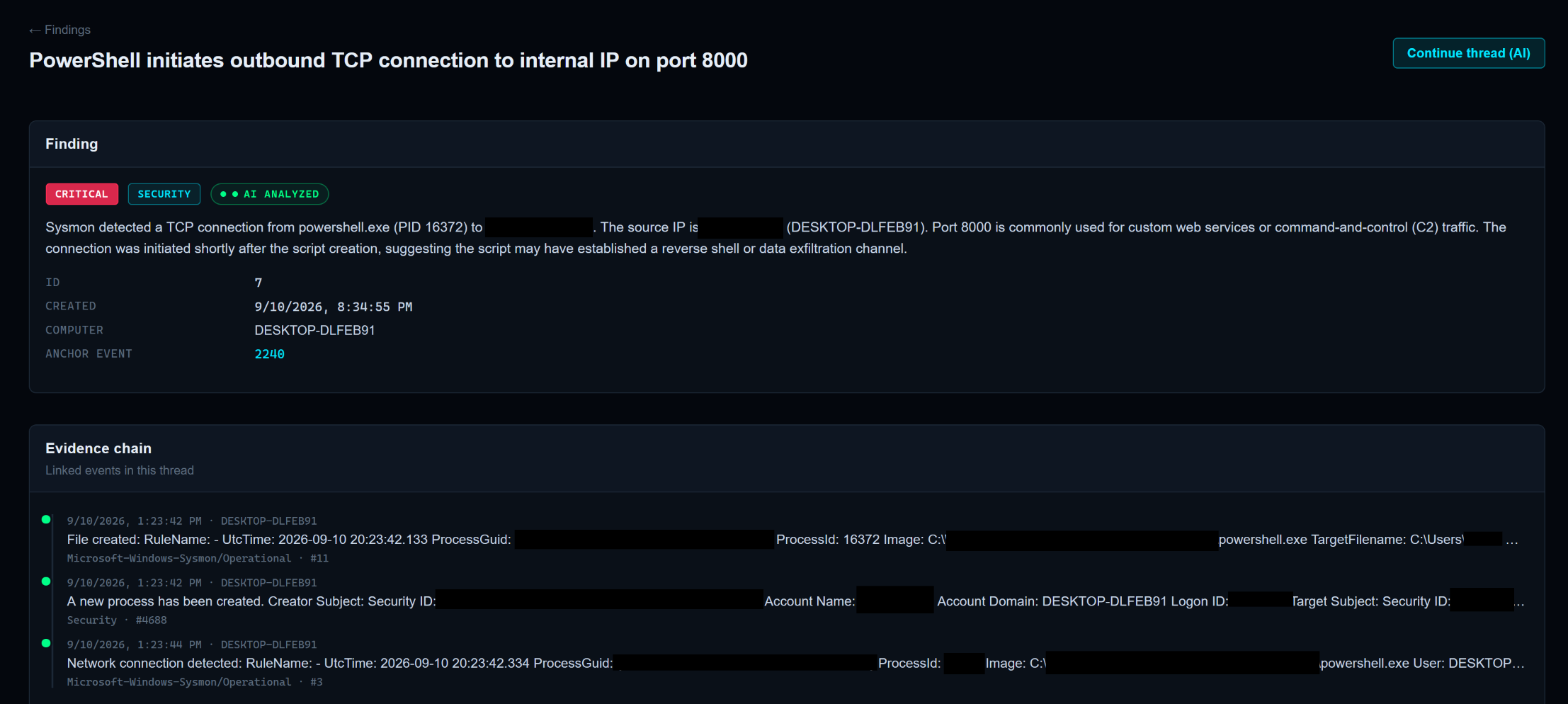Select the green dot of File created event
The width and height of the screenshot is (1568, 704).
[x=46, y=519]
